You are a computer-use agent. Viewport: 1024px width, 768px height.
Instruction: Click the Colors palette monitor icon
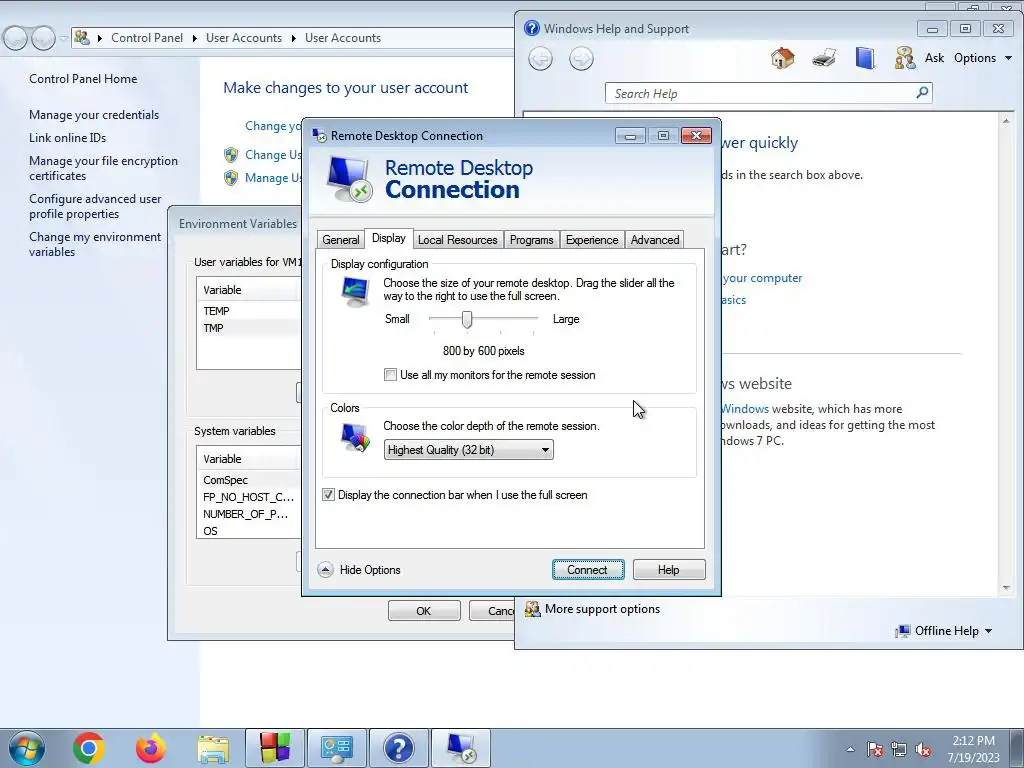coord(355,438)
